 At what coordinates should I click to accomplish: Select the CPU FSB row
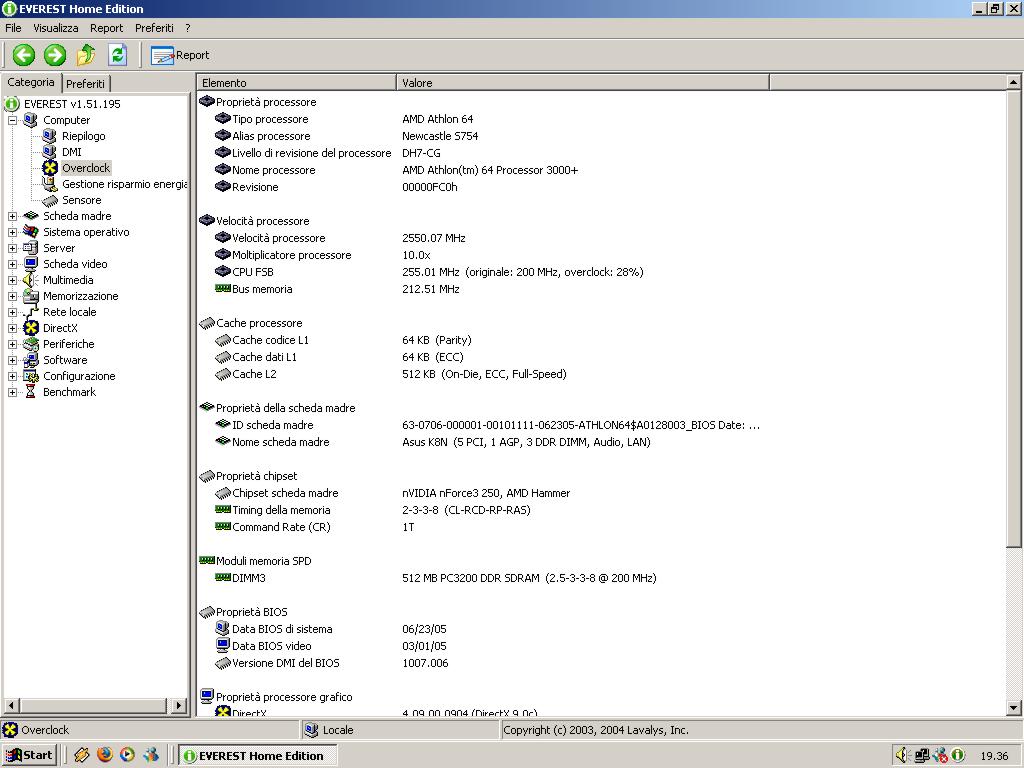coord(428,272)
